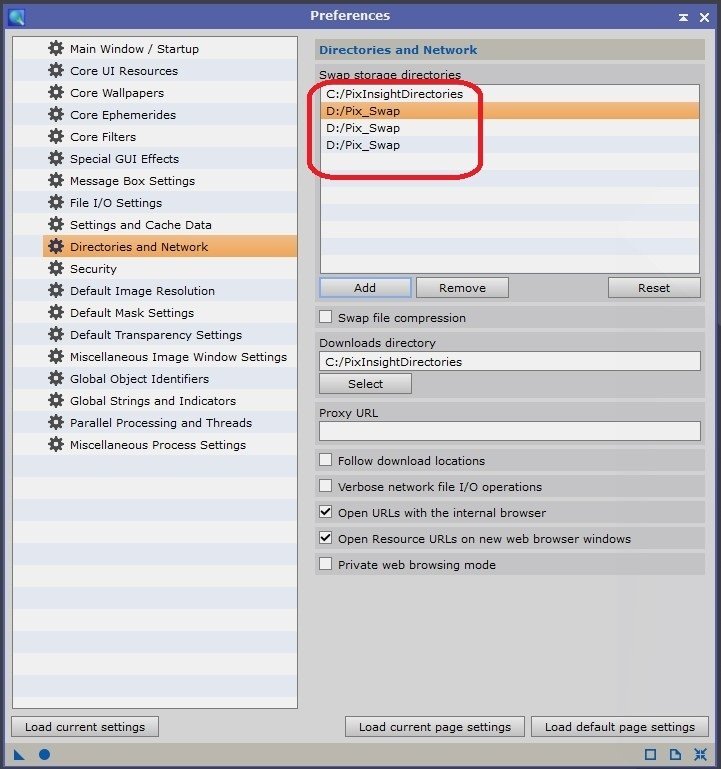The image size is (721, 769).
Task: Click Add swap directory button
Action: point(365,288)
